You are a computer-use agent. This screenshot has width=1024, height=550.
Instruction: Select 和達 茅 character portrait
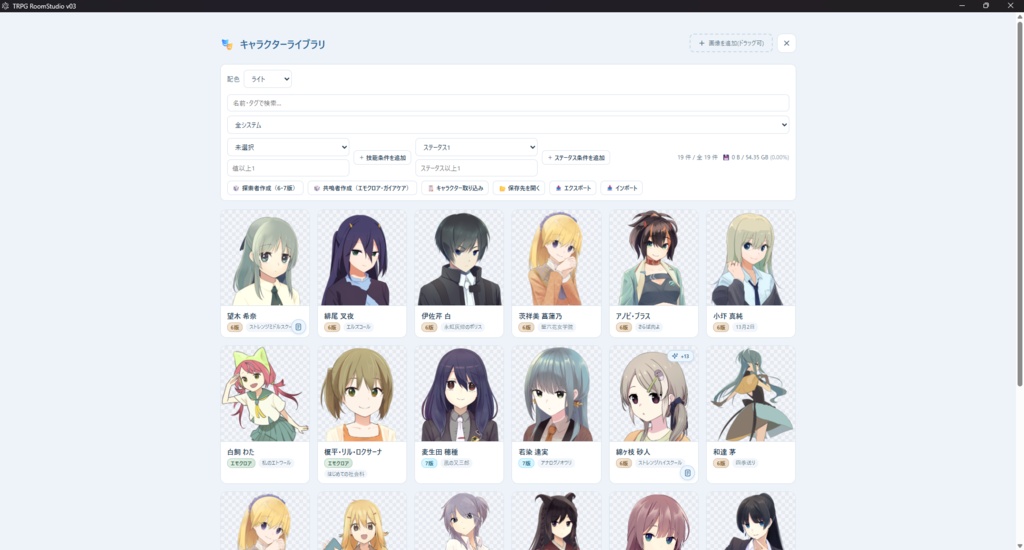pos(751,393)
